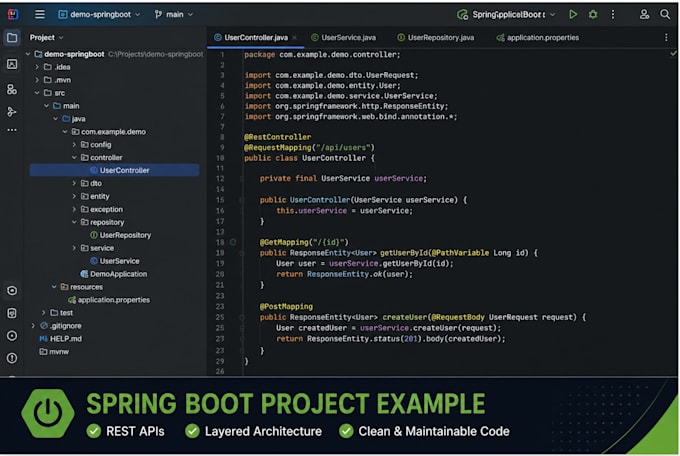Expand the exception package
The height and width of the screenshot is (456, 680).
coord(74,209)
